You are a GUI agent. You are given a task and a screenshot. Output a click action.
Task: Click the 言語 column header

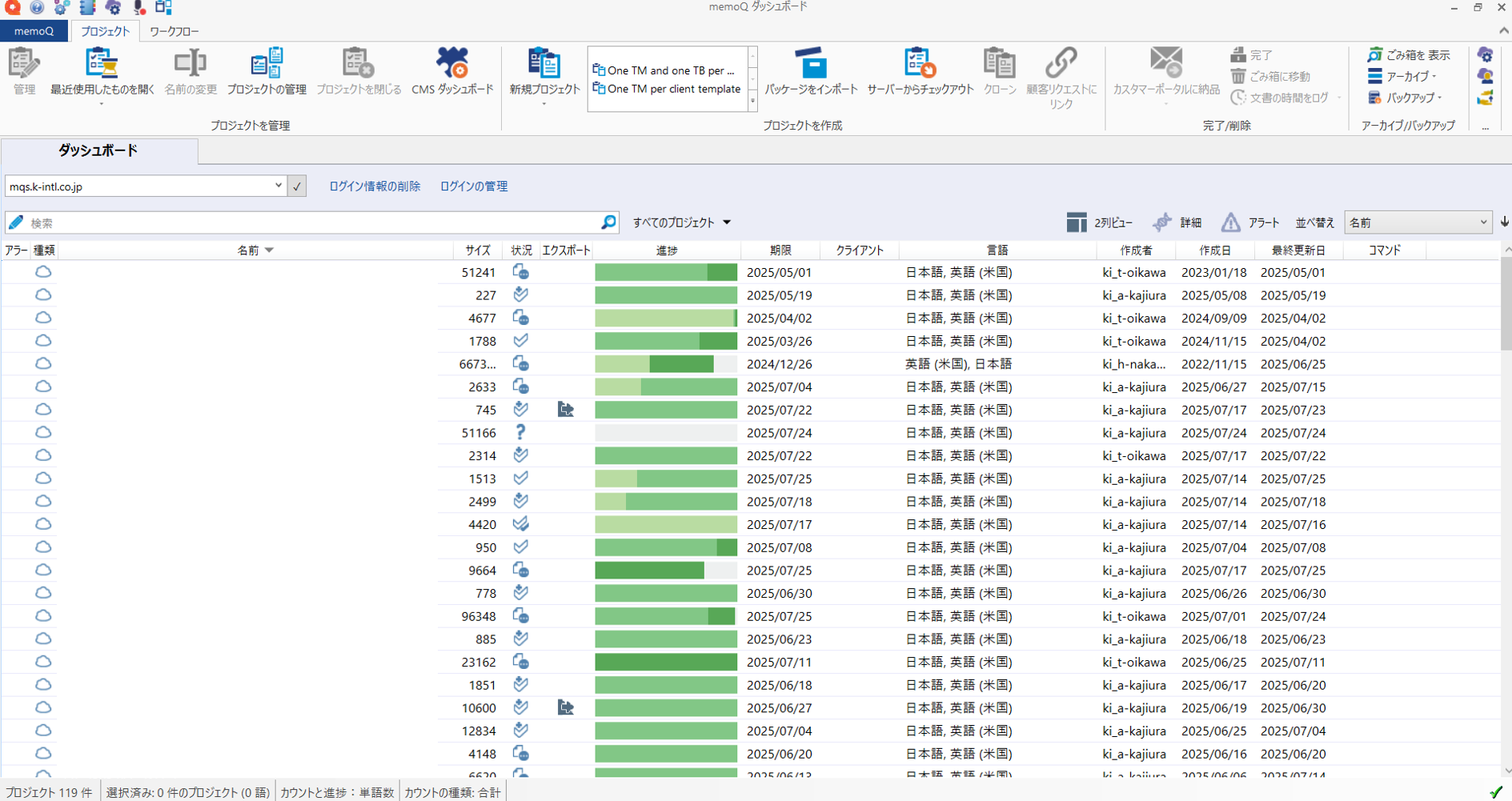[997, 250]
